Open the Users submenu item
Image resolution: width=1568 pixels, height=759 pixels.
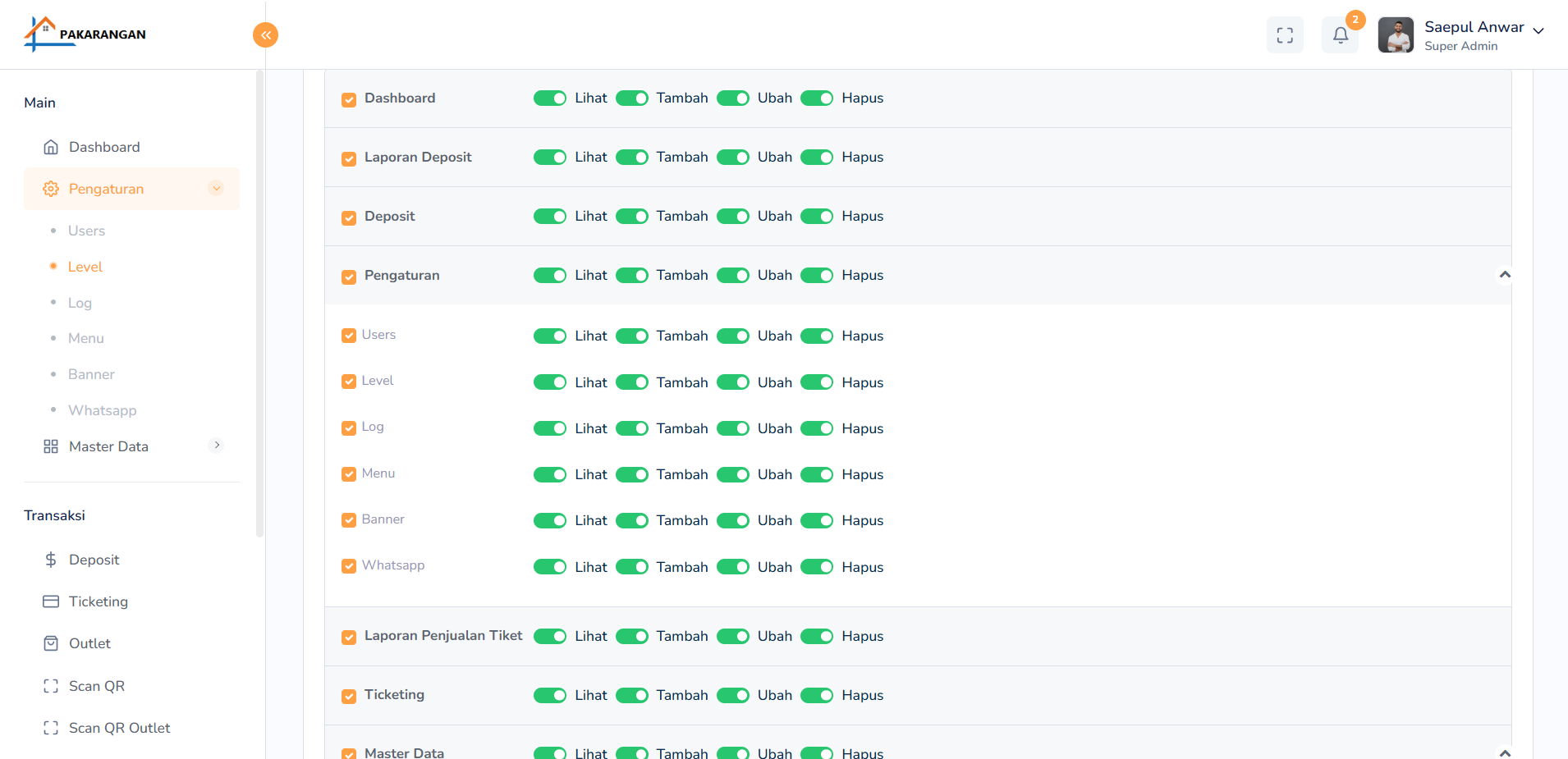86,231
